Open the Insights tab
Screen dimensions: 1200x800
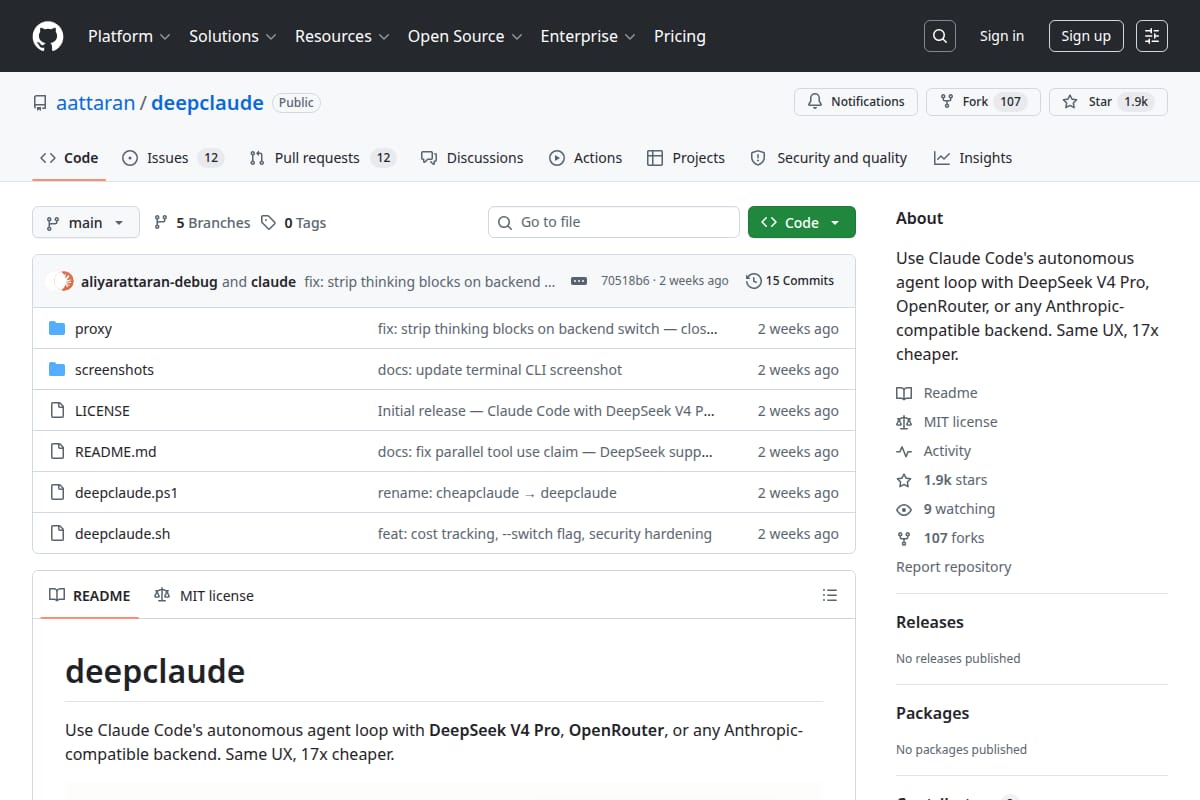(973, 158)
